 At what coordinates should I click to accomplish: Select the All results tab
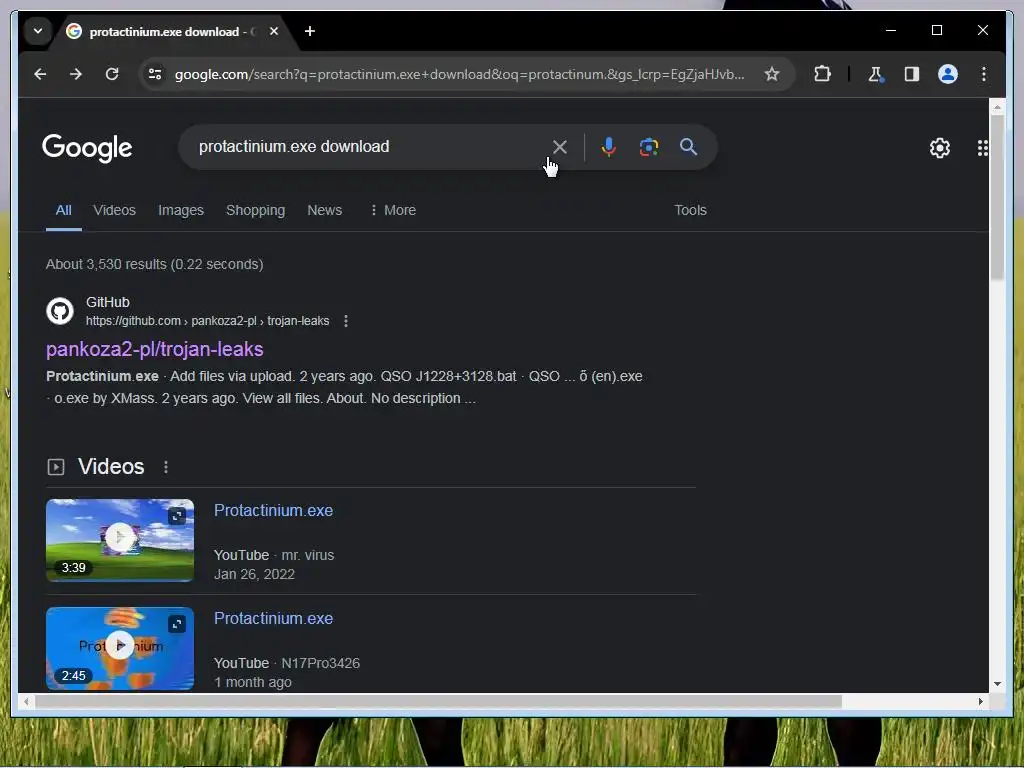click(63, 210)
